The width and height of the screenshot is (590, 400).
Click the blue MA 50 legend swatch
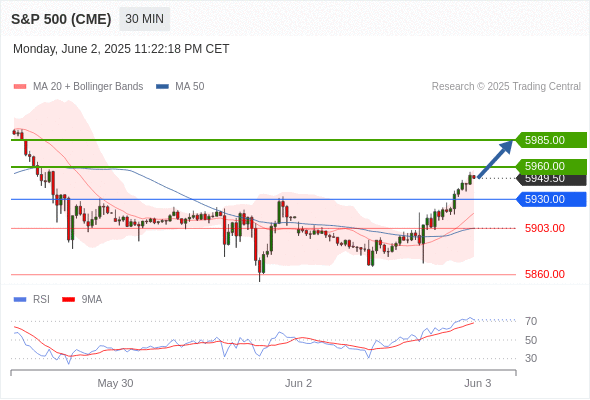pyautogui.click(x=162, y=87)
